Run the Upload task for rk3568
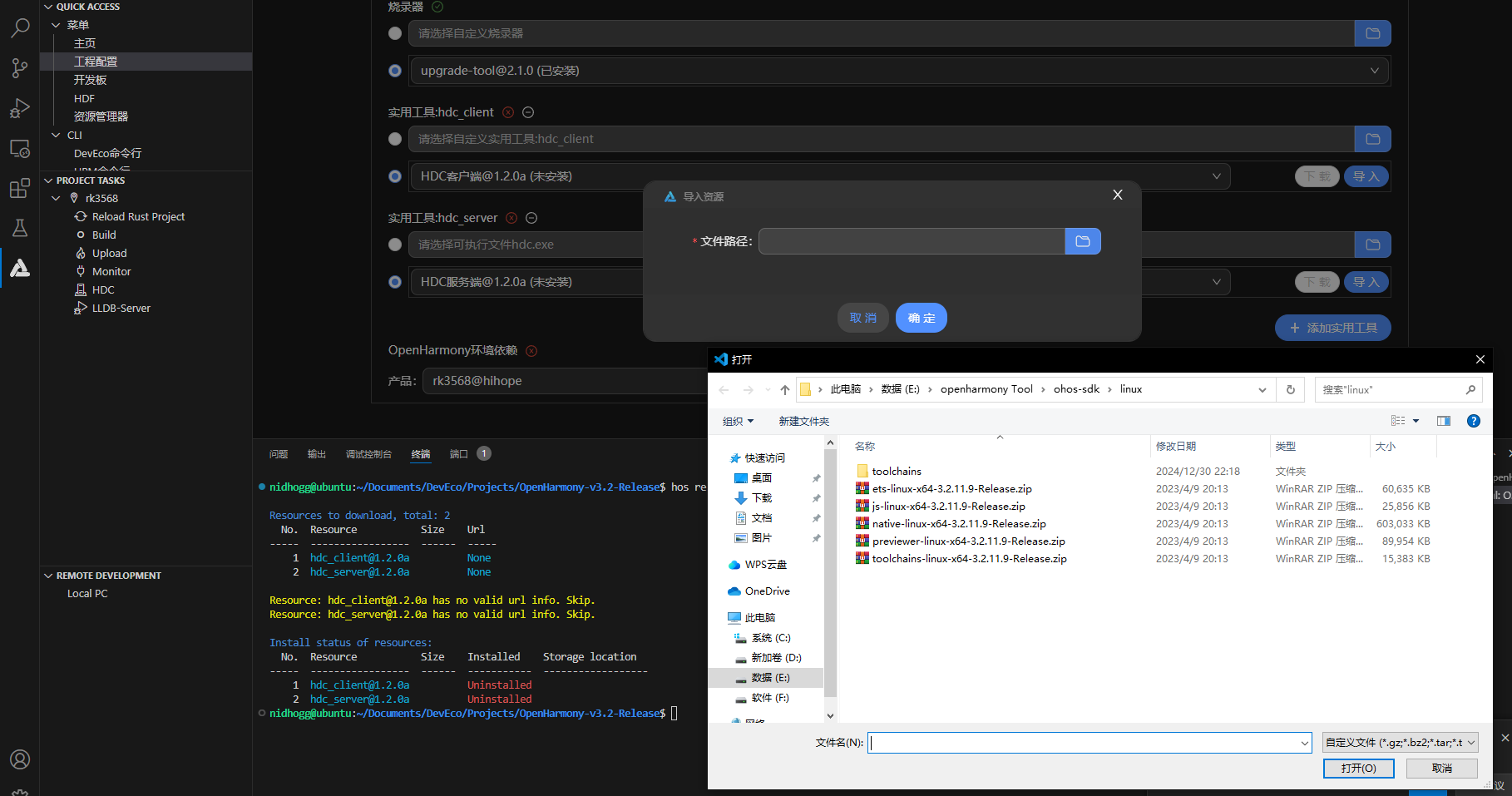Image resolution: width=1512 pixels, height=796 pixels. [109, 254]
